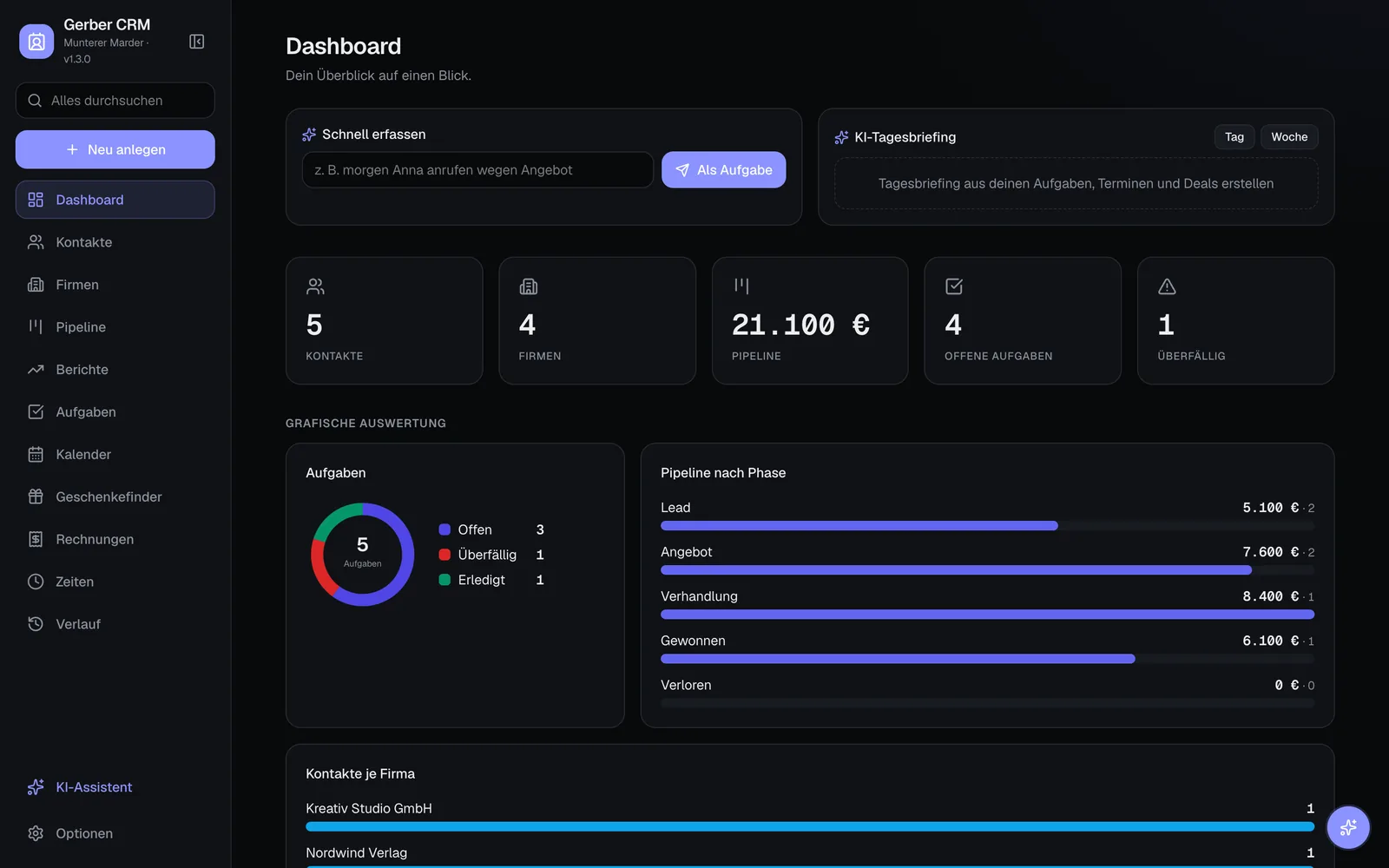
Task: Click the Schnell erfassen text input
Action: coord(477,170)
